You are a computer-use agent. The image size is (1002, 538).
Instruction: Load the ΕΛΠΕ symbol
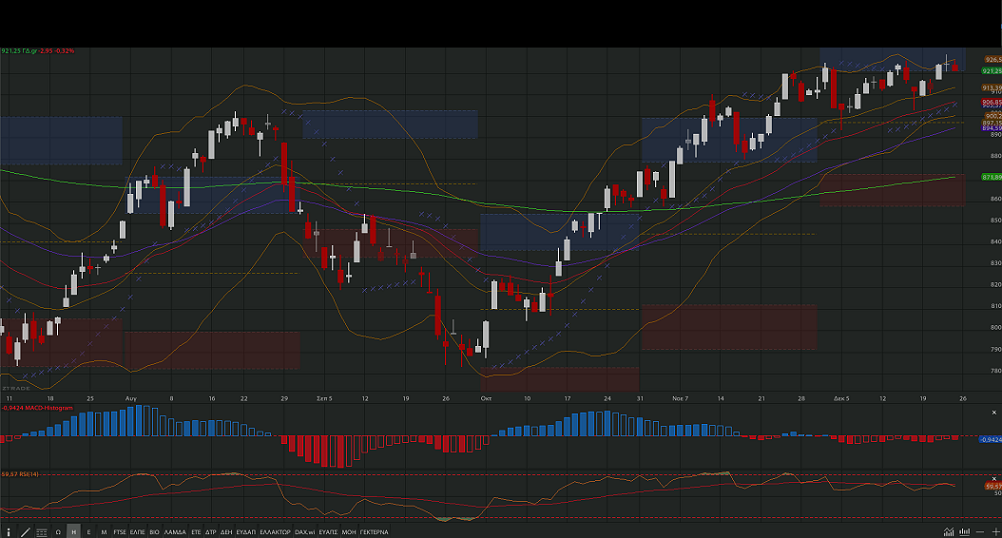coord(137,532)
